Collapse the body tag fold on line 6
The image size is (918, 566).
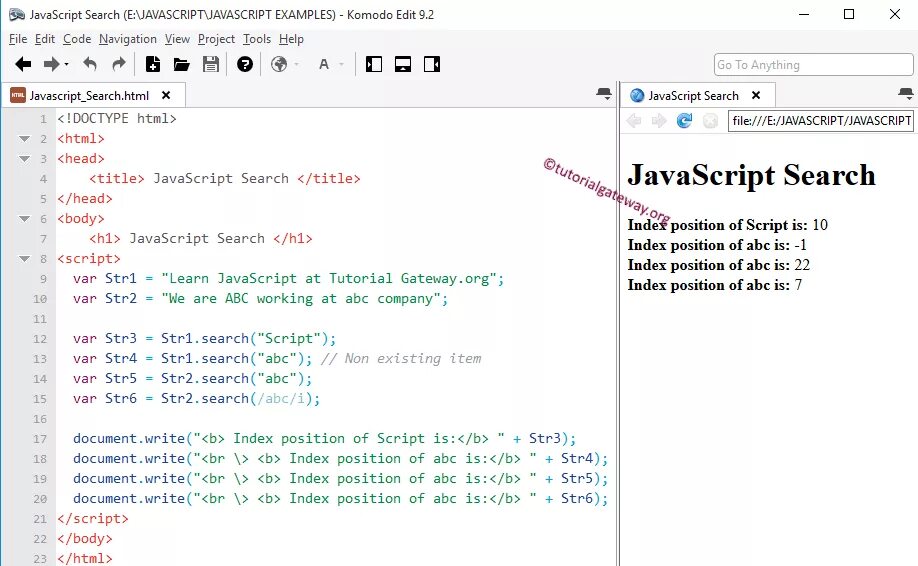[x=24, y=219]
